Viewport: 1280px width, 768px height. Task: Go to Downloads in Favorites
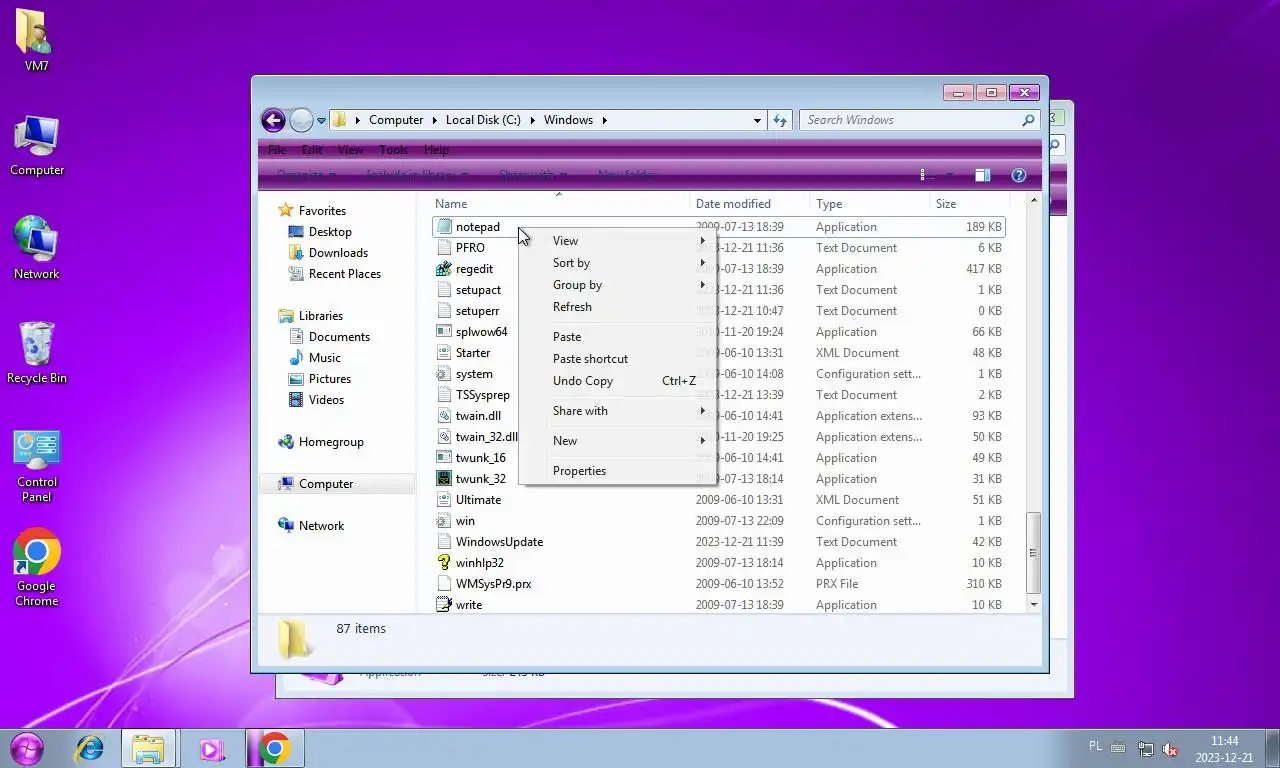click(328, 253)
